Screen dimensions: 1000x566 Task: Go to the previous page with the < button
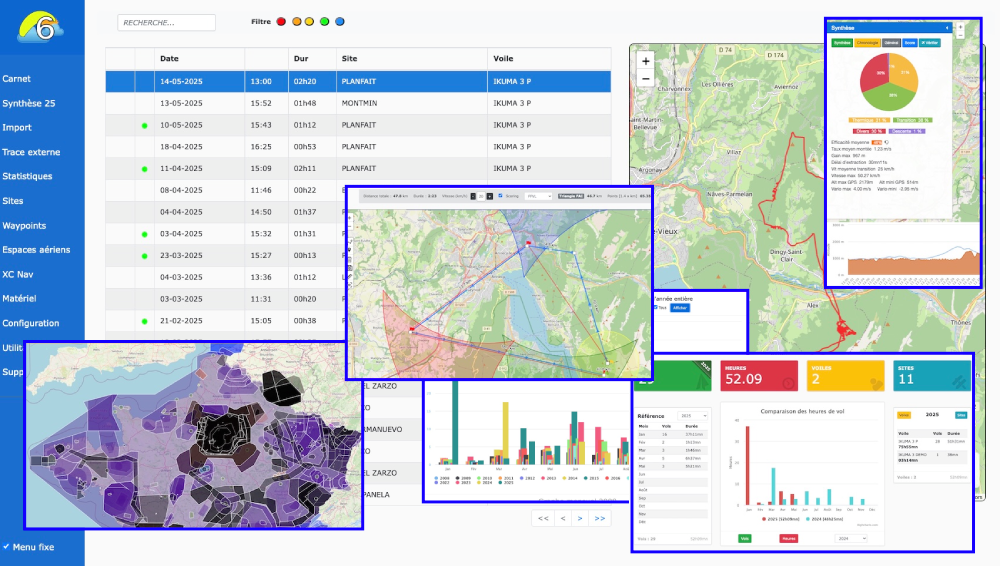tap(562, 518)
